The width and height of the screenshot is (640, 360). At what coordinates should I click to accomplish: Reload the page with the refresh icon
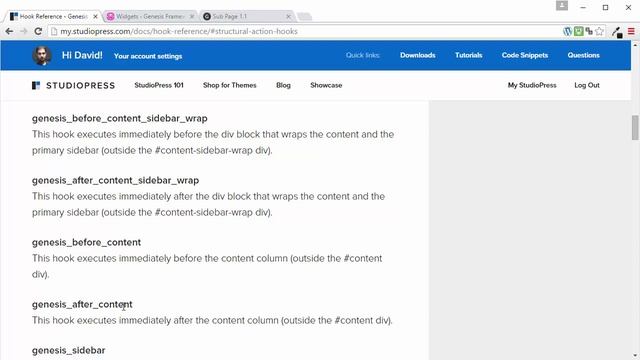38,31
